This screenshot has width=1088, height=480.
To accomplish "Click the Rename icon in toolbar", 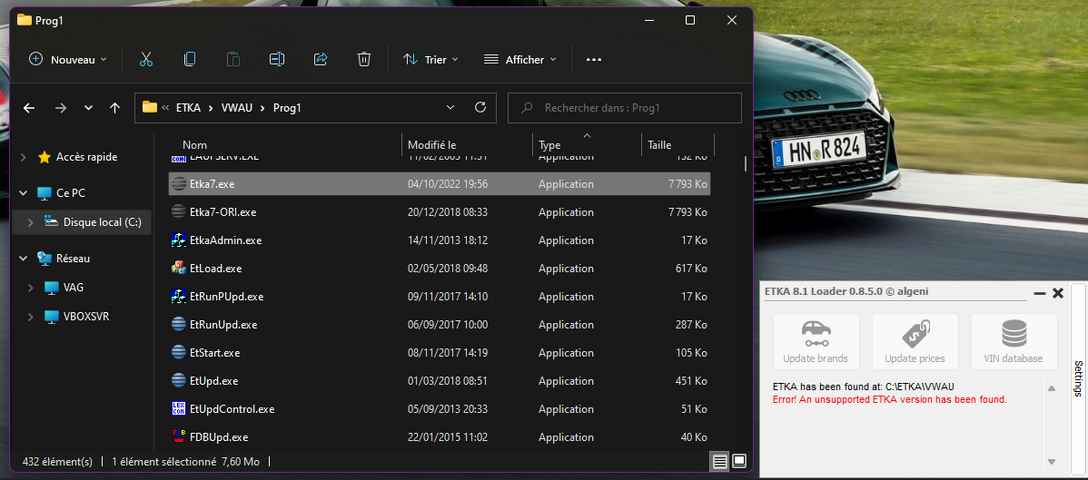I will 277,60.
